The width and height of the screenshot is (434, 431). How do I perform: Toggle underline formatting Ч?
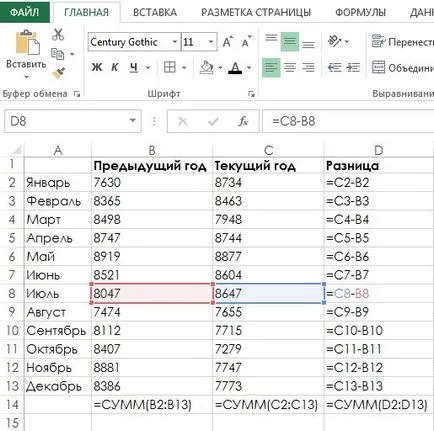(x=134, y=68)
